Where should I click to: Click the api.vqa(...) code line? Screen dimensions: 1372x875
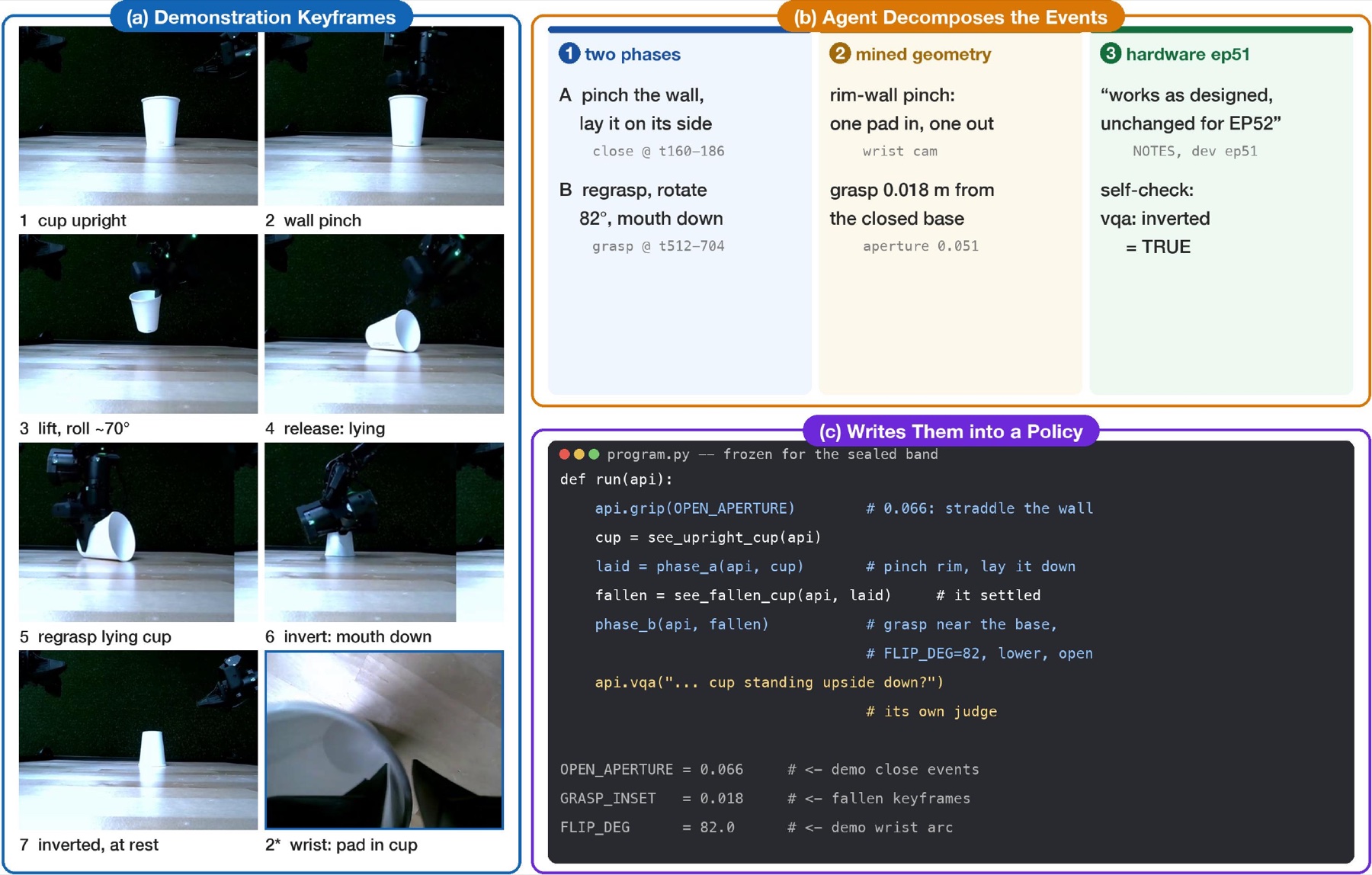[769, 682]
